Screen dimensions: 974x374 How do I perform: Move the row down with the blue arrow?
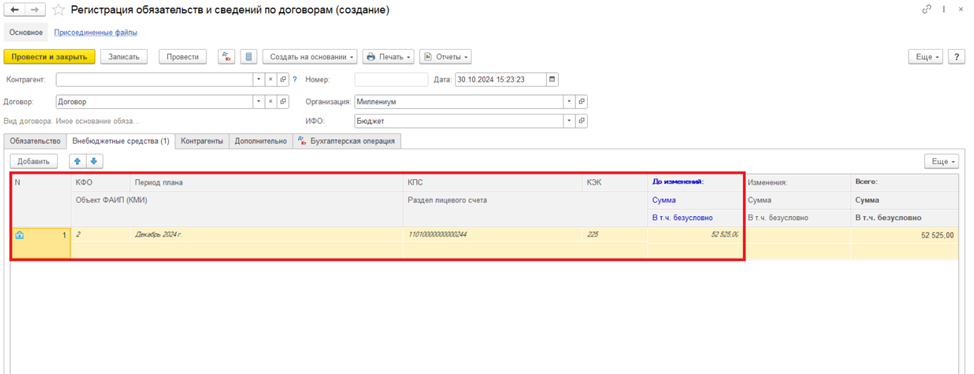click(x=94, y=161)
